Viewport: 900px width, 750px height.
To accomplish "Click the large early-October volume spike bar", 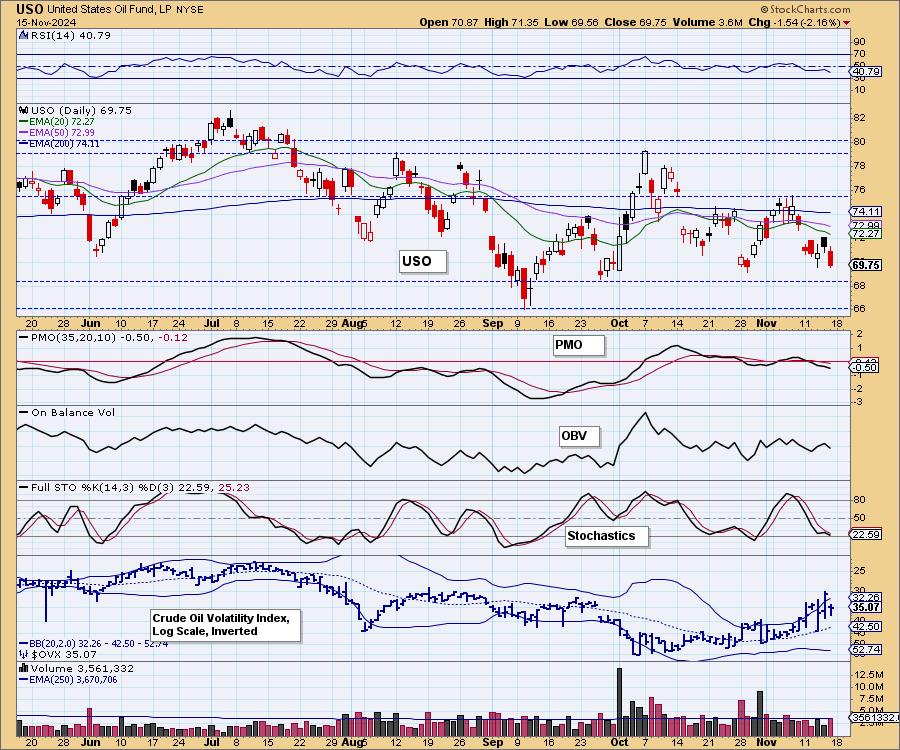I will [x=619, y=702].
